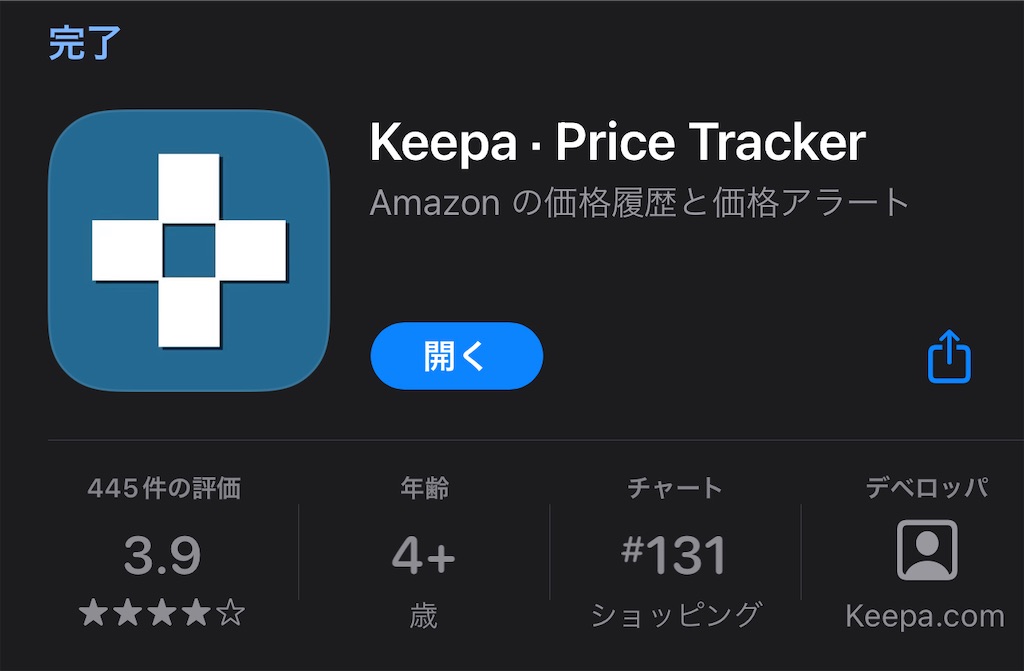1024x671 pixels.
Task: Tap the #131 chart ranking
Action: point(674,555)
